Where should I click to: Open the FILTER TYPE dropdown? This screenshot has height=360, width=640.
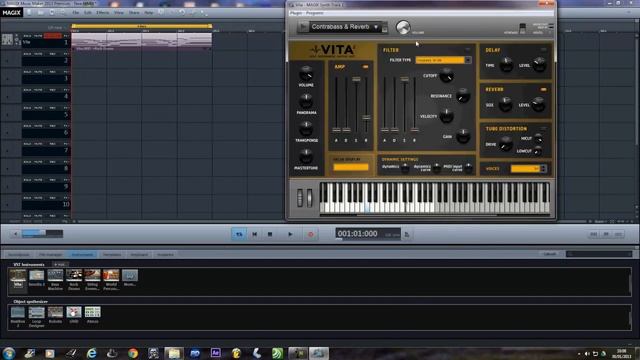pyautogui.click(x=468, y=60)
